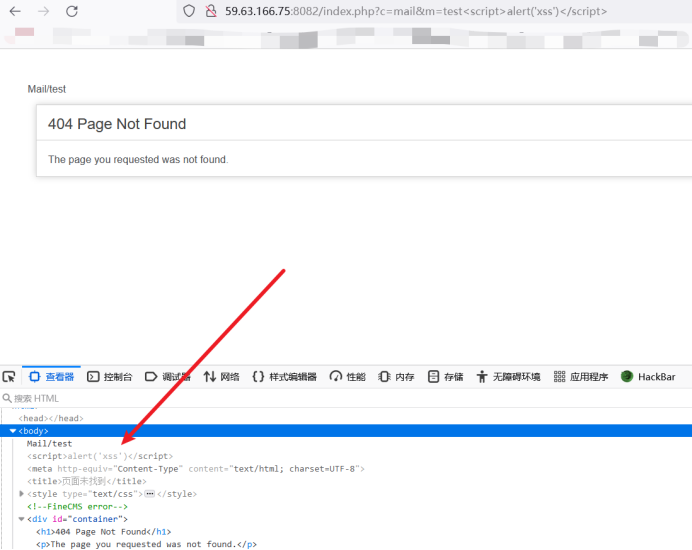Open the HackBar tab
Viewport: 692px width, 550px height.
[649, 377]
